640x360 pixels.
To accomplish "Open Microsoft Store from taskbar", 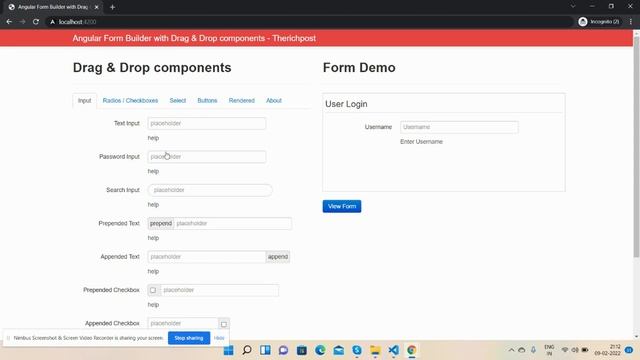I will [x=302, y=350].
